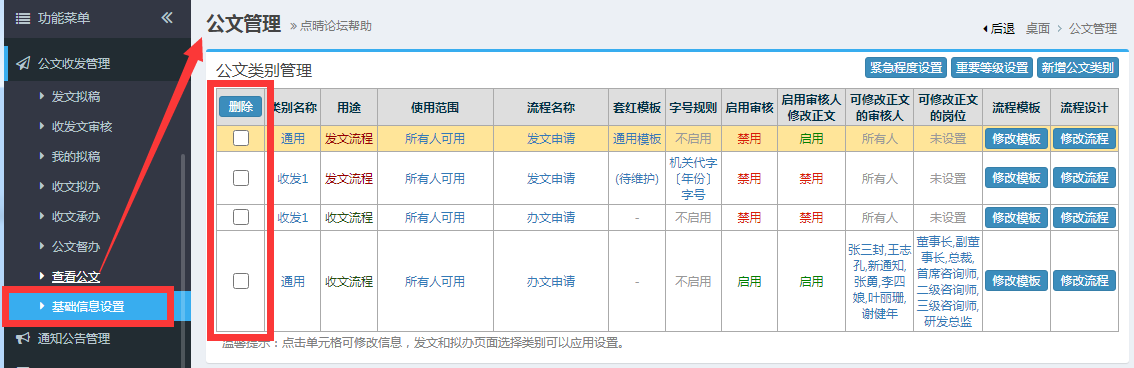Open 紧急程度设置
Image resolution: width=1134 pixels, height=368 pixels.
(x=906, y=68)
